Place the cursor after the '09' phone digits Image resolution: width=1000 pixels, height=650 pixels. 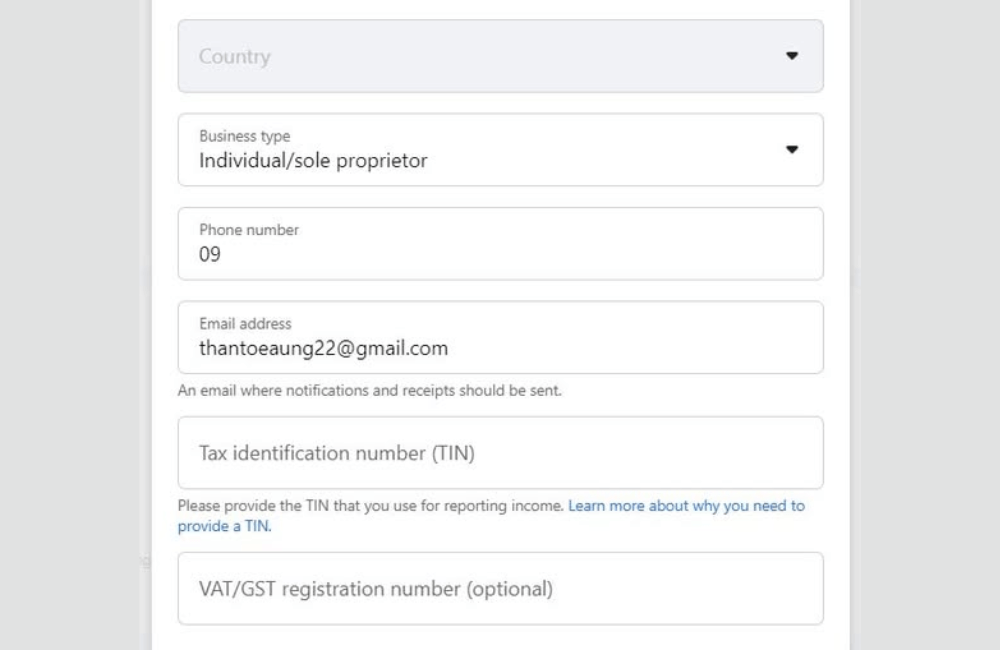222,255
